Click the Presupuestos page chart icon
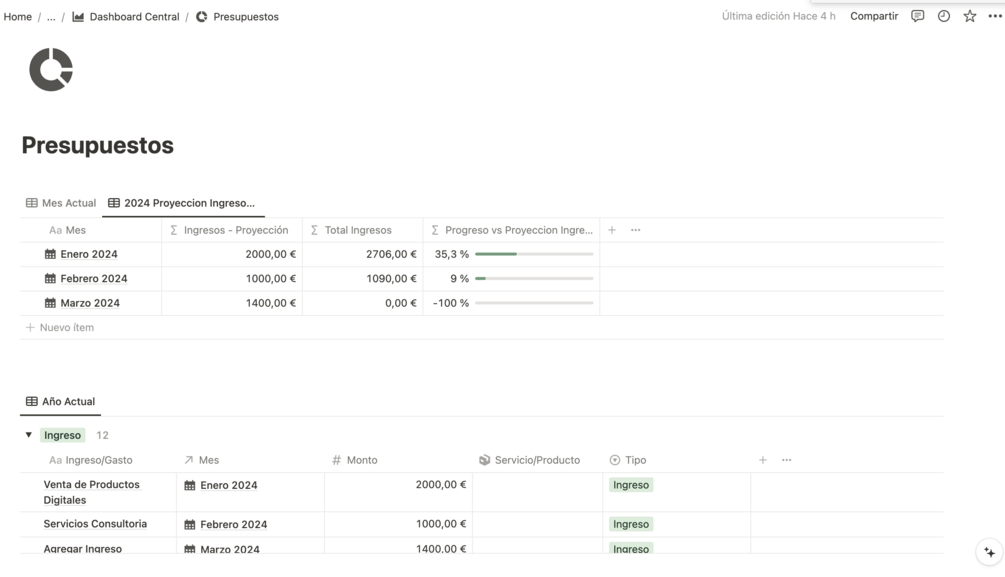Image resolution: width=1005 pixels, height=577 pixels. [51, 70]
